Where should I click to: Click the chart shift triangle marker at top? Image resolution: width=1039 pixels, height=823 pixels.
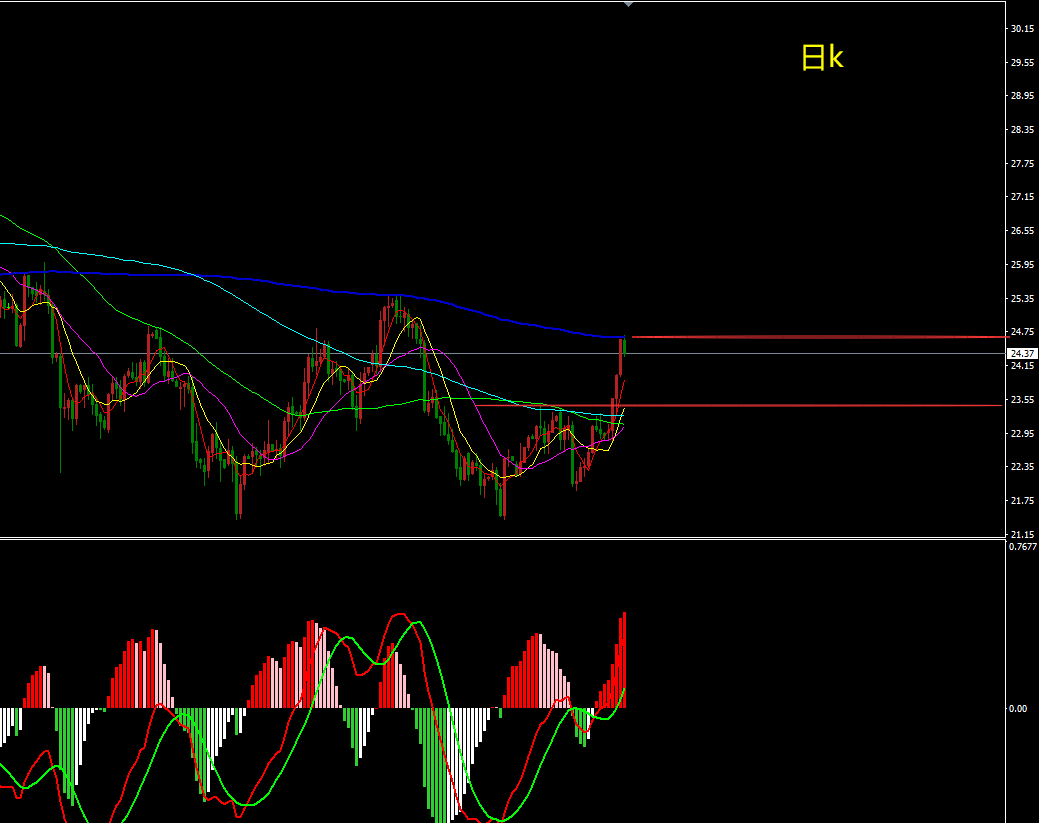tap(628, 5)
